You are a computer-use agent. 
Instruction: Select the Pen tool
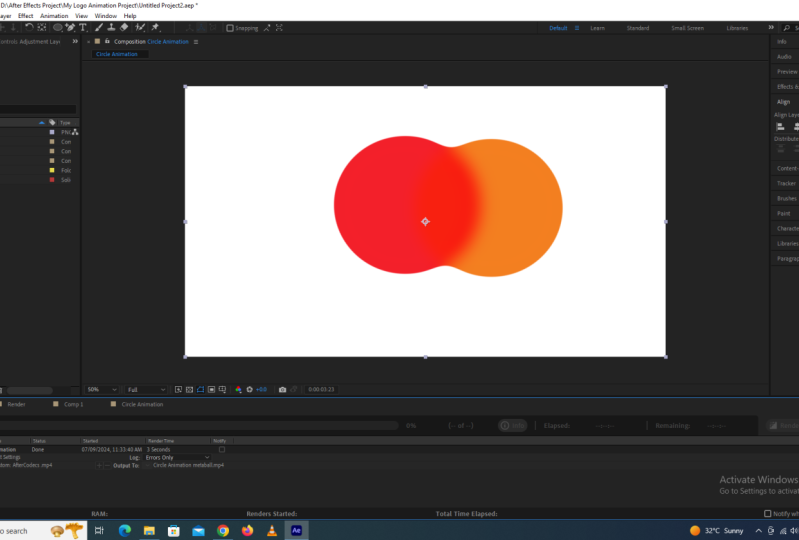(x=70, y=28)
